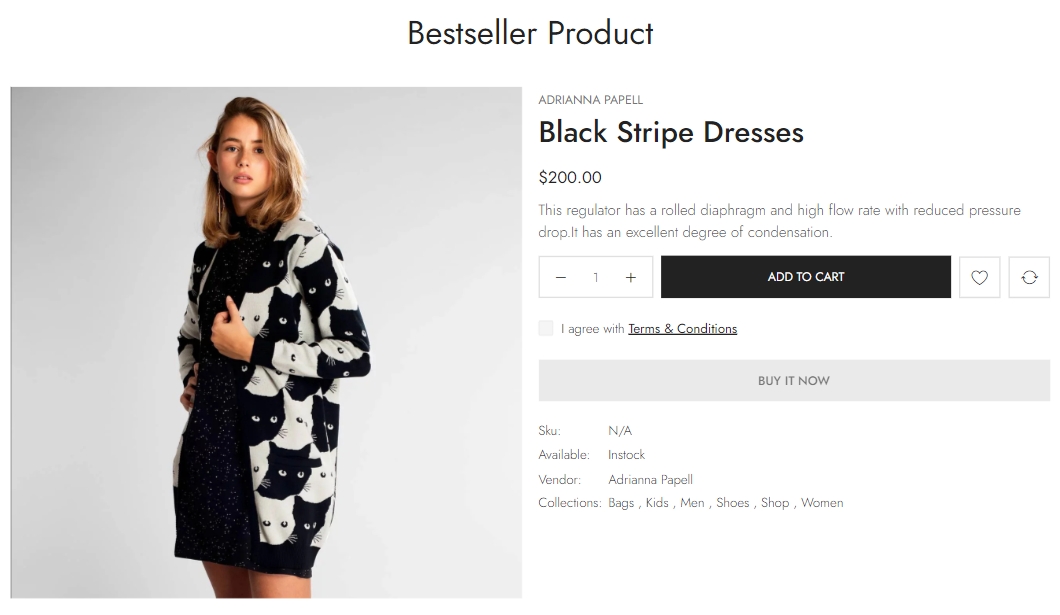Click the quantity input field

coord(596,277)
